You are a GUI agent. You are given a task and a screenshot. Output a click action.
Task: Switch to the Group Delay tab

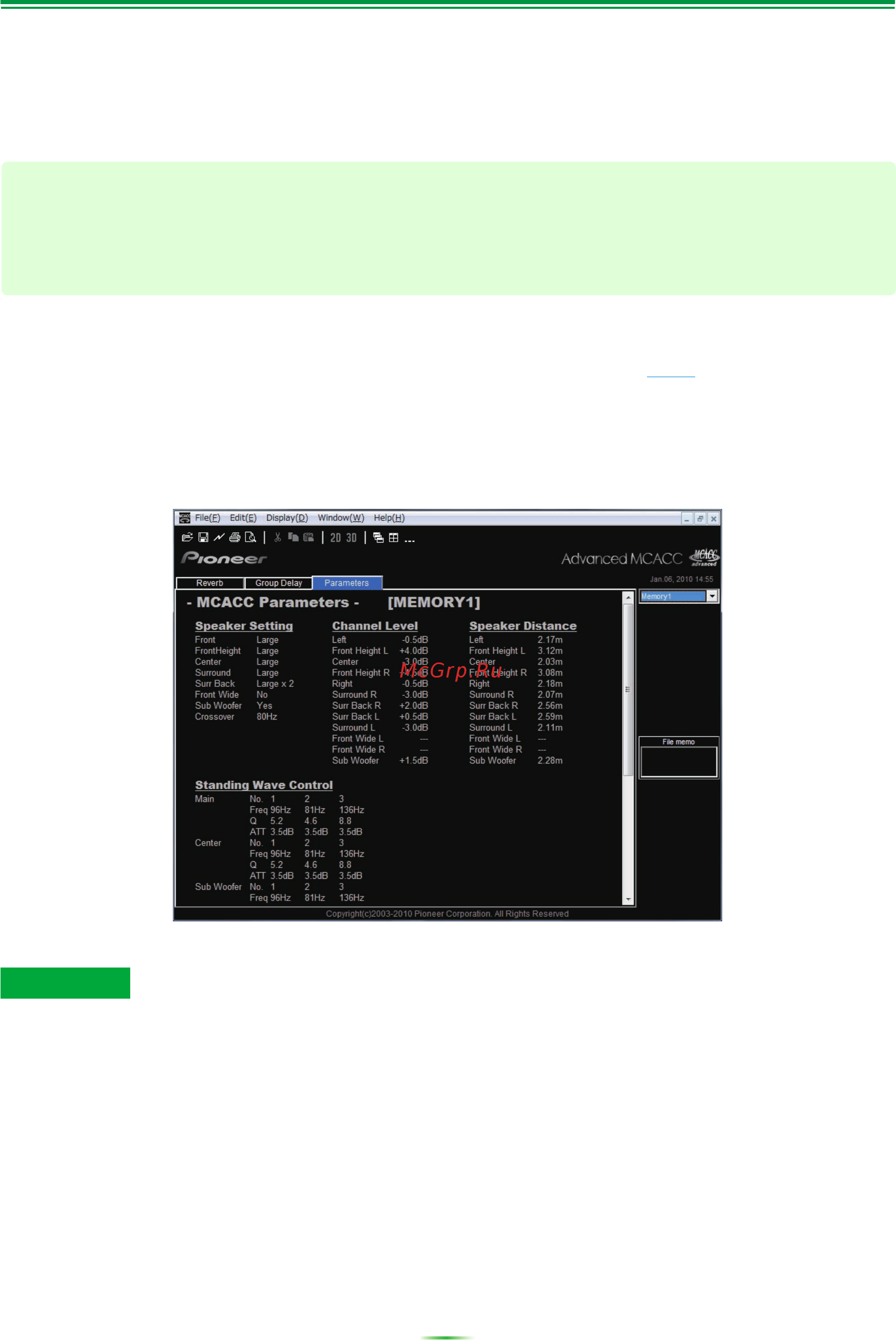[x=278, y=583]
